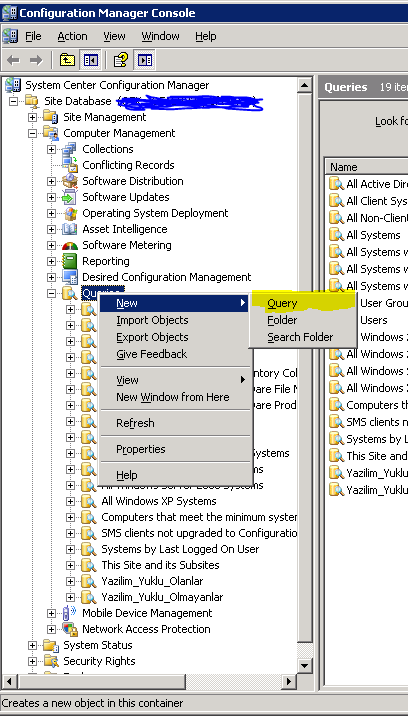Click the Software Distribution icon
Viewport: 408px width, 716px height.
pos(70,181)
